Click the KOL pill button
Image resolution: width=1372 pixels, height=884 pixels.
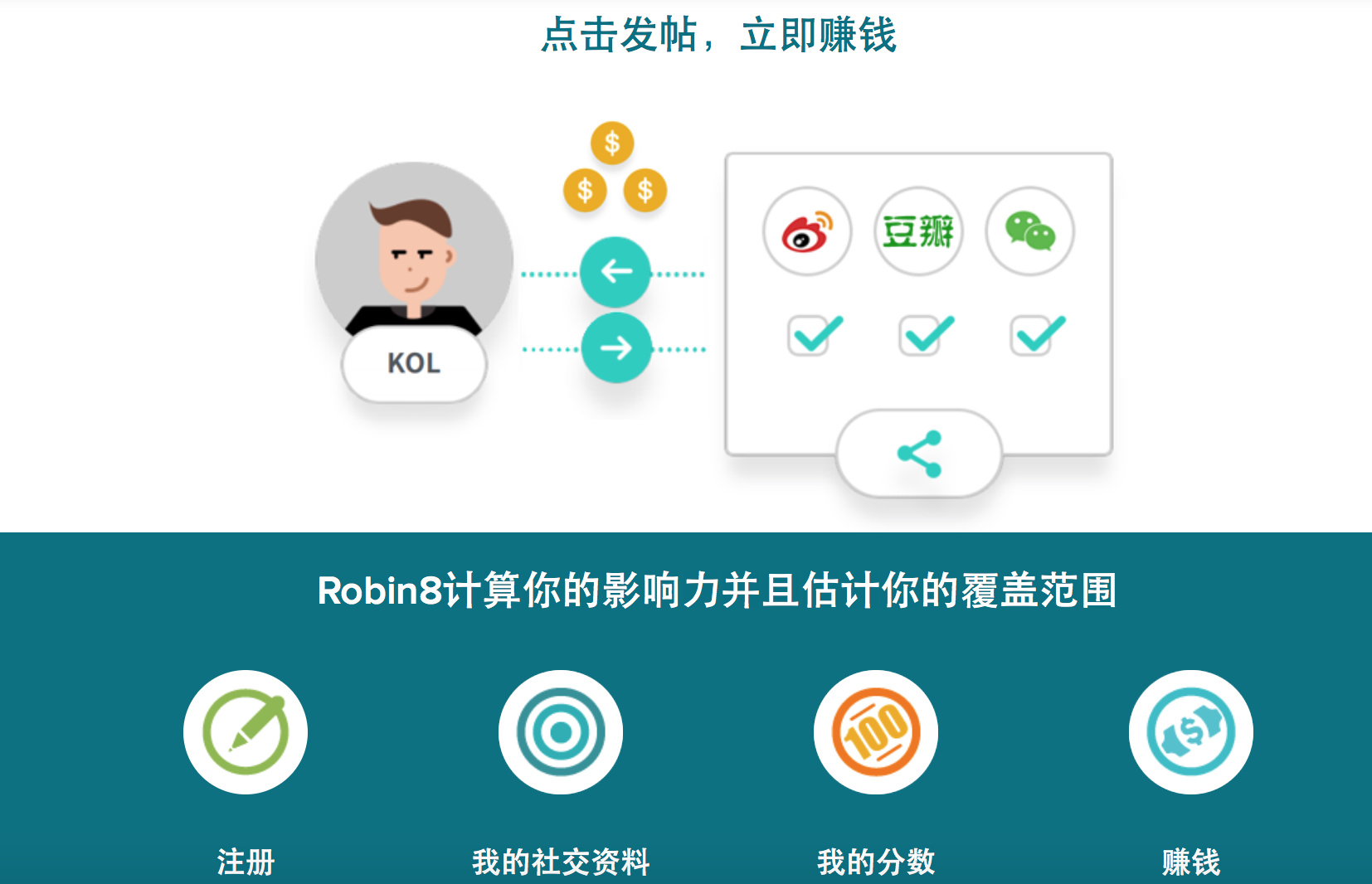(414, 363)
